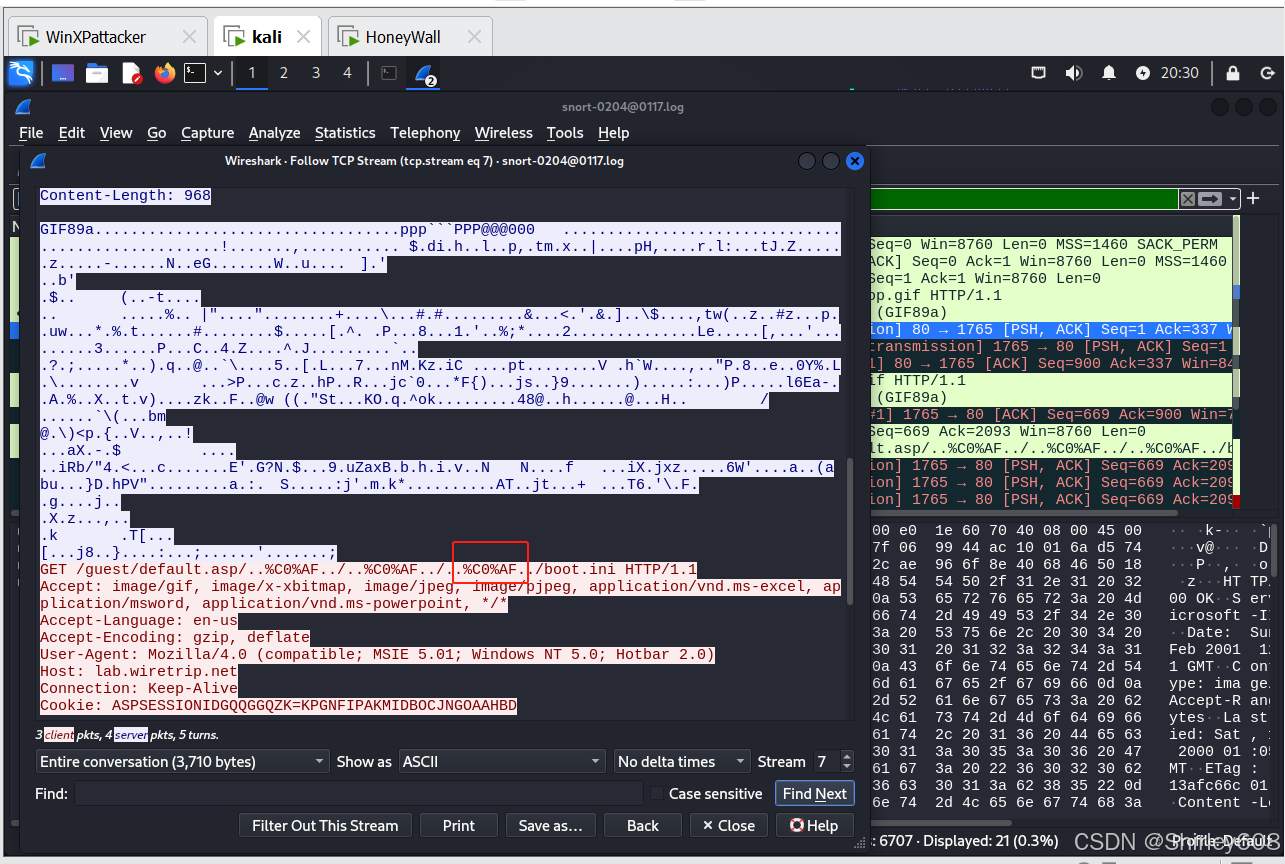Image resolution: width=1285 pixels, height=864 pixels.
Task: Open the No delta times dropdown
Action: 682,762
